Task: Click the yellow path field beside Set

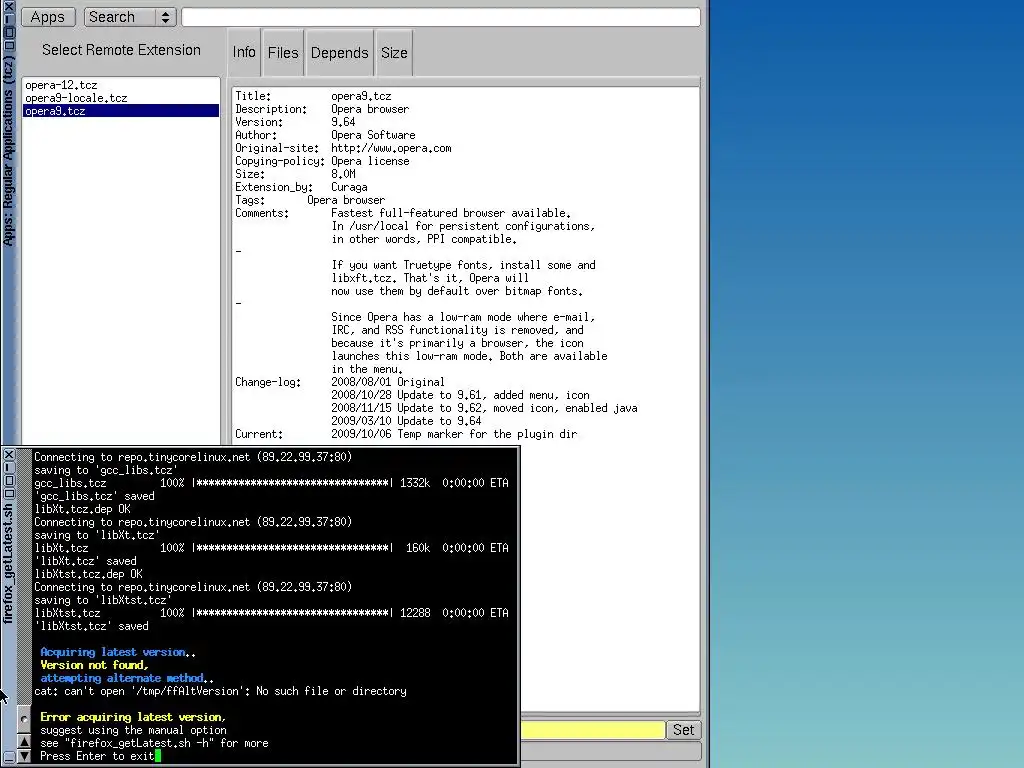Action: tap(592, 729)
